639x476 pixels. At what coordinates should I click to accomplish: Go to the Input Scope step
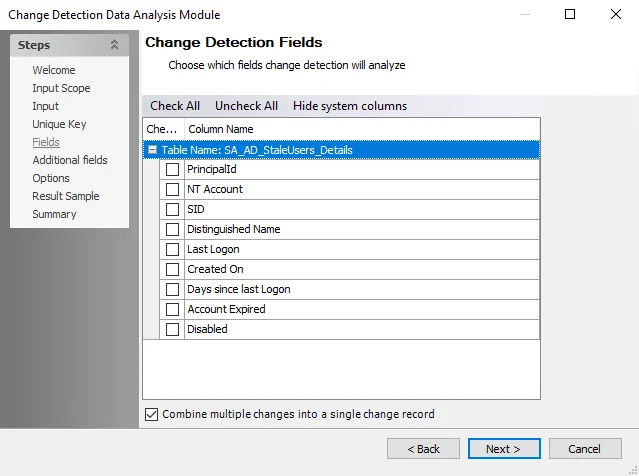click(61, 88)
